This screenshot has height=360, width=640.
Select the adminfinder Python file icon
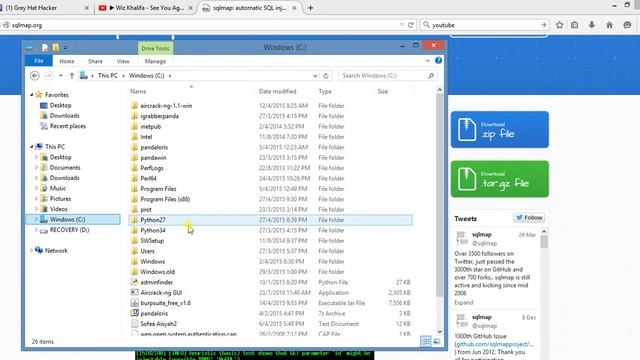[135, 282]
